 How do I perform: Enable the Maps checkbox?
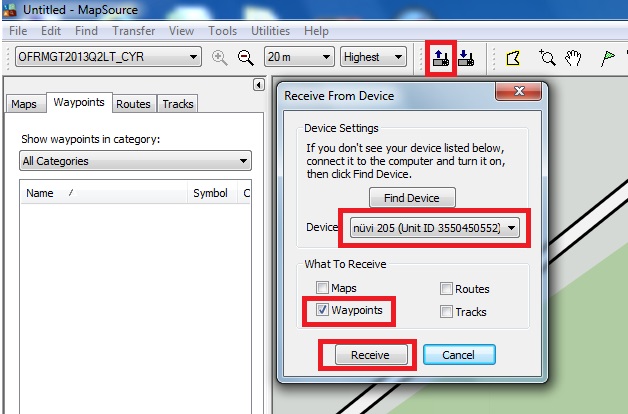click(322, 287)
